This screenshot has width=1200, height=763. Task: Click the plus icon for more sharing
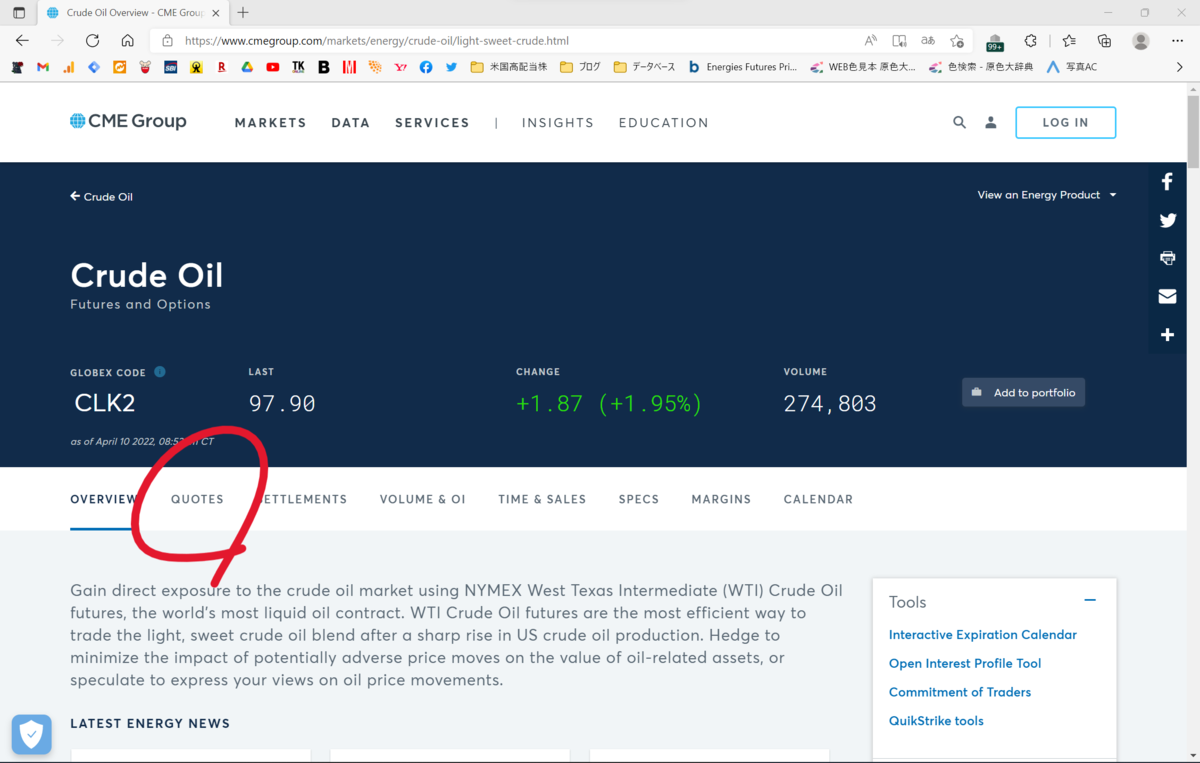pos(1167,335)
